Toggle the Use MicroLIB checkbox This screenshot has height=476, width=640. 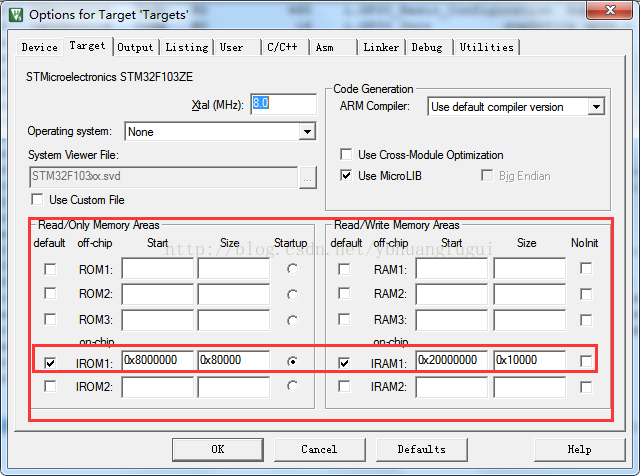click(346, 176)
